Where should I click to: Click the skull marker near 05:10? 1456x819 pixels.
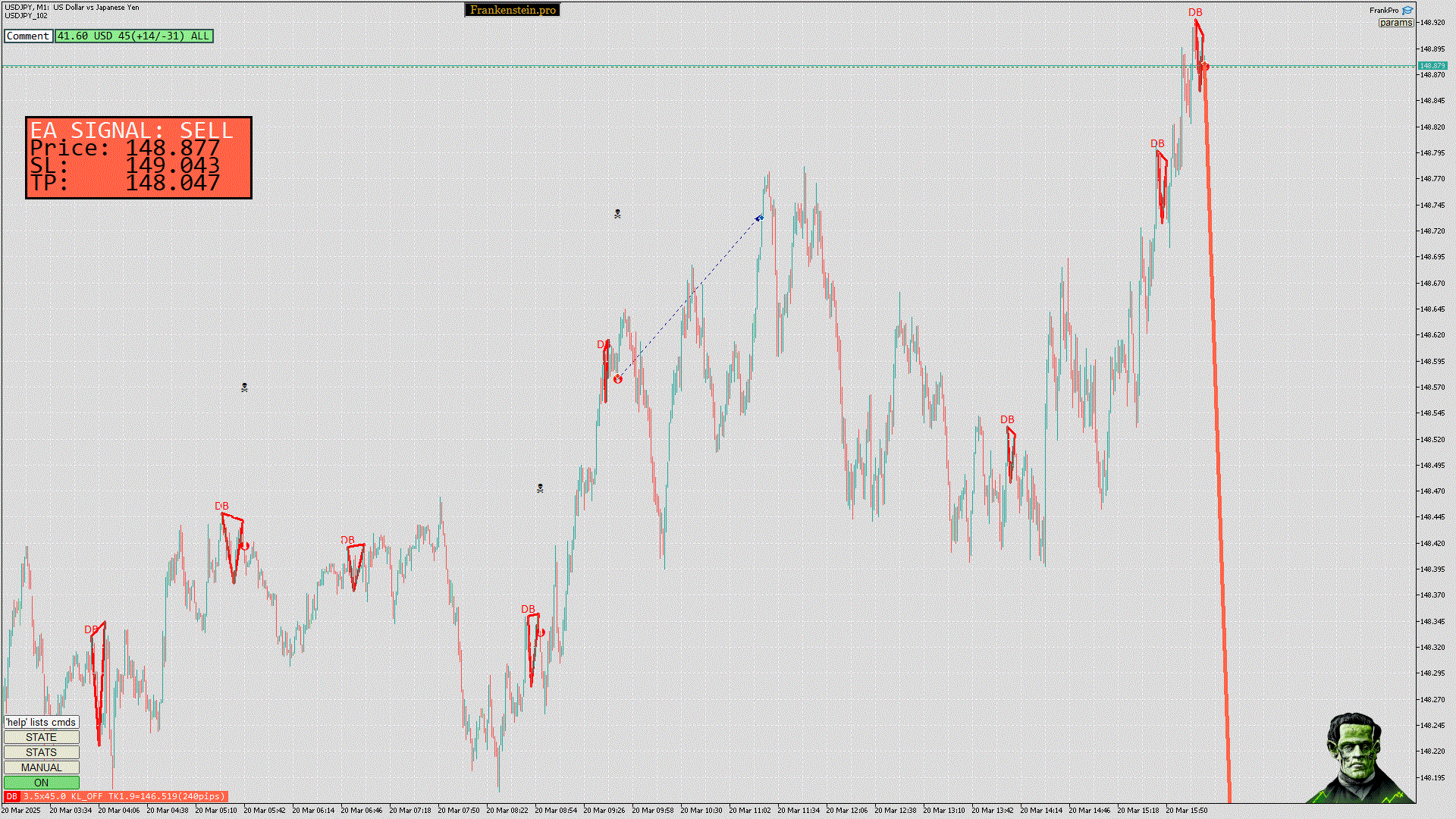point(244,388)
